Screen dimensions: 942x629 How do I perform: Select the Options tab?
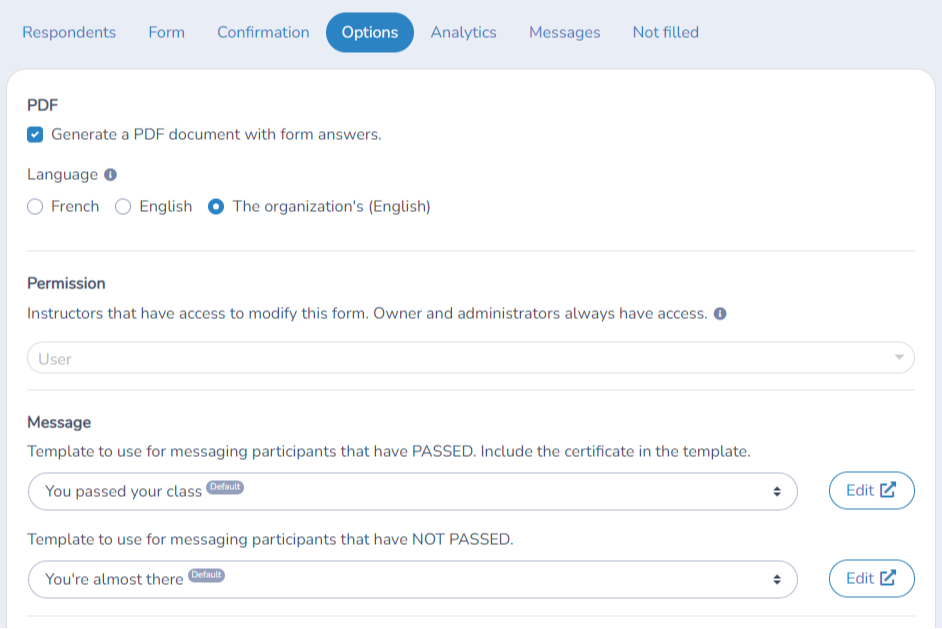(x=369, y=32)
